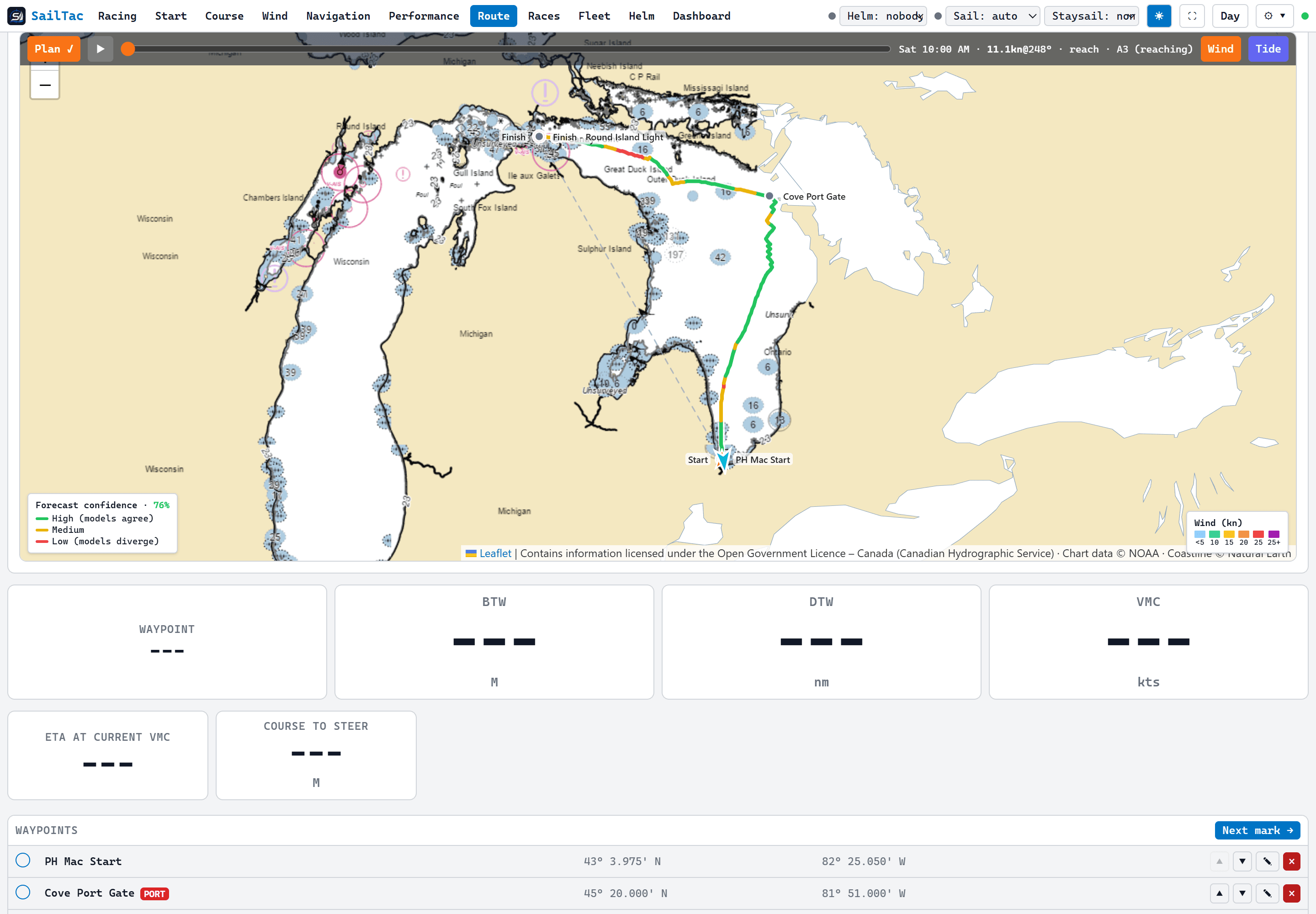
Task: Select the active Route tab
Action: 493,16
